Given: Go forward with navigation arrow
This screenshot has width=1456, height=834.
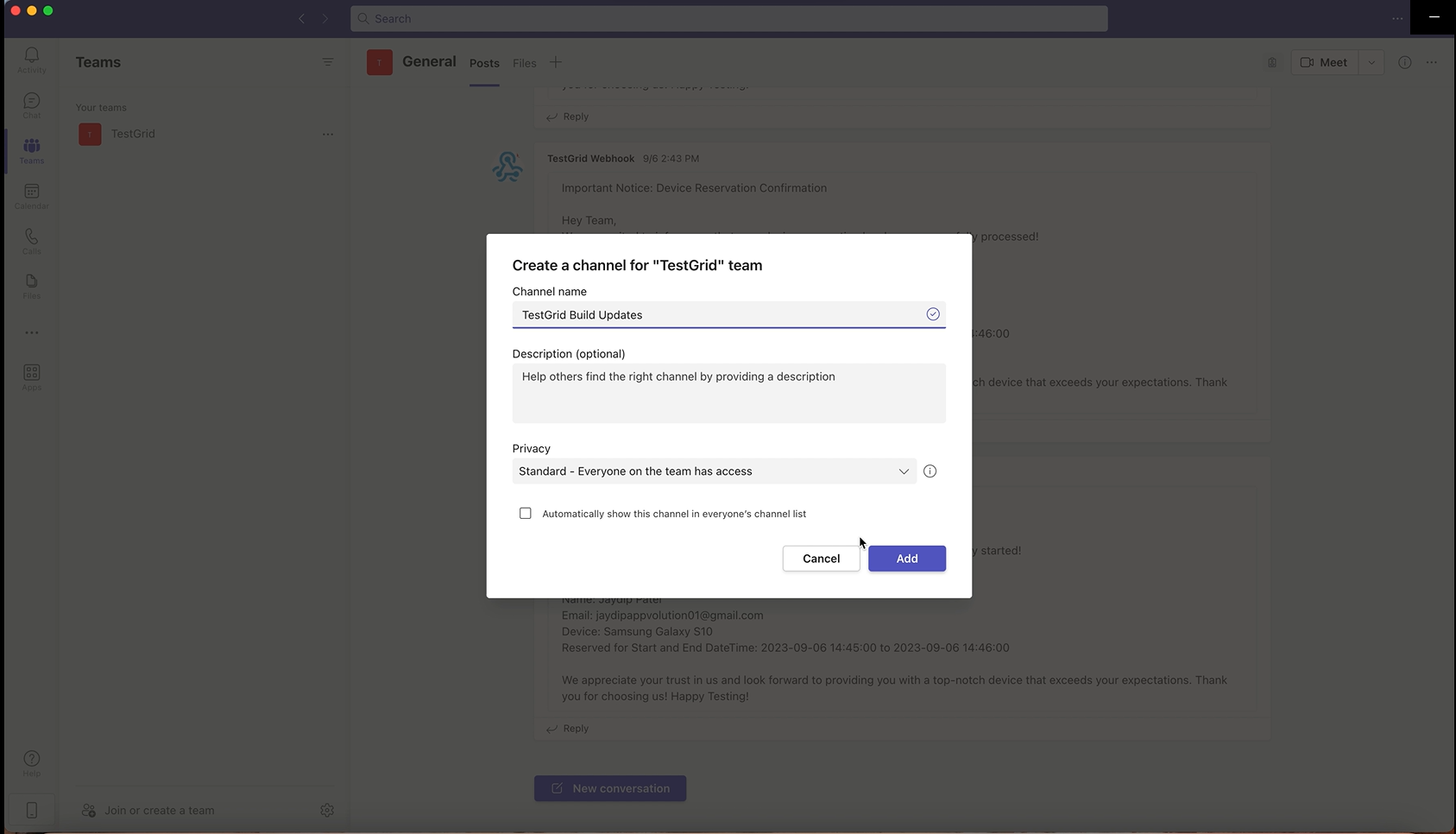Looking at the screenshot, I should tap(325, 18).
